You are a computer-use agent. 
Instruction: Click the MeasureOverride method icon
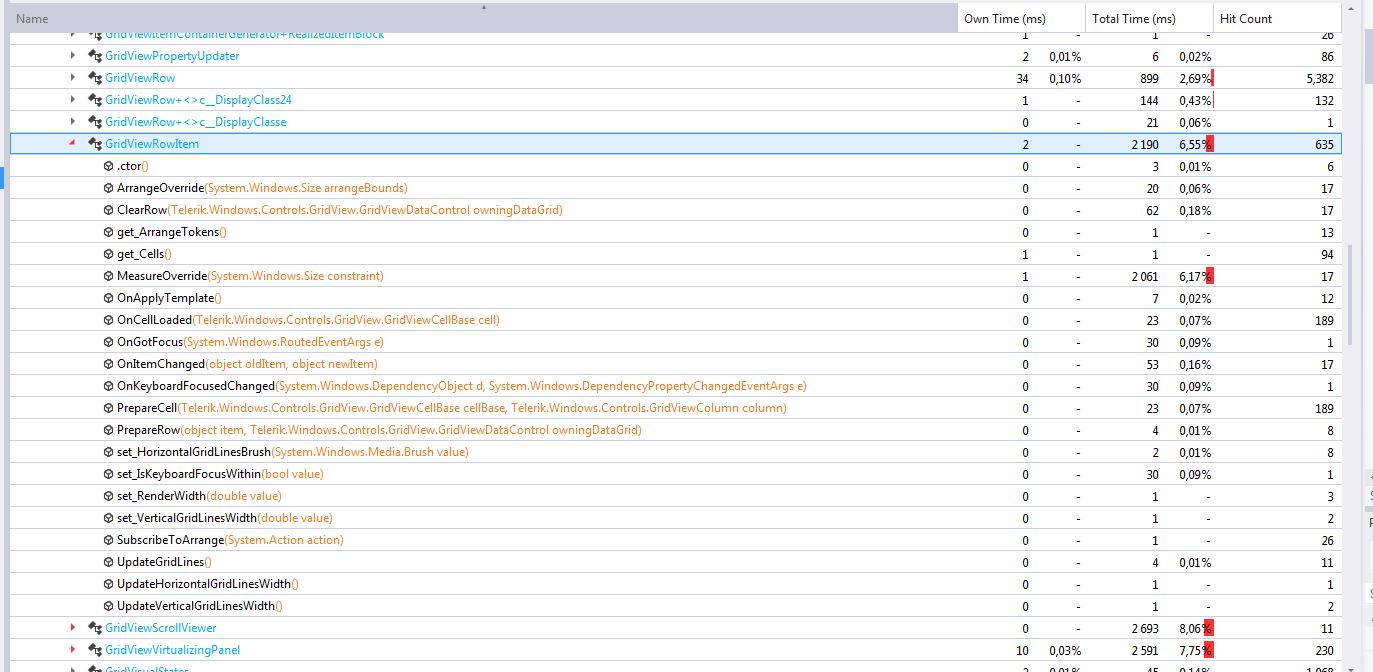(x=108, y=276)
